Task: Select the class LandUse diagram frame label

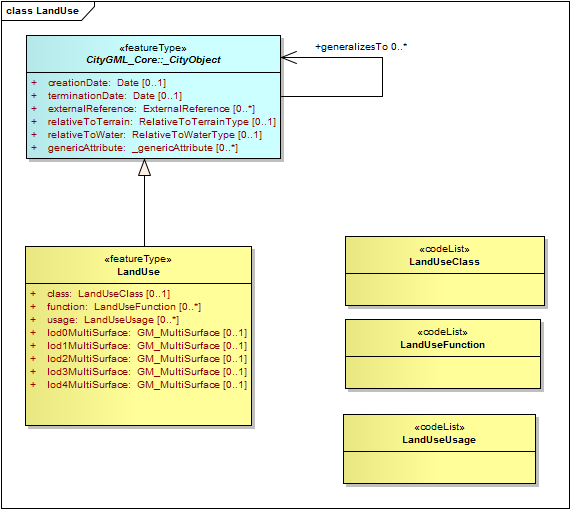Action: tap(43, 11)
